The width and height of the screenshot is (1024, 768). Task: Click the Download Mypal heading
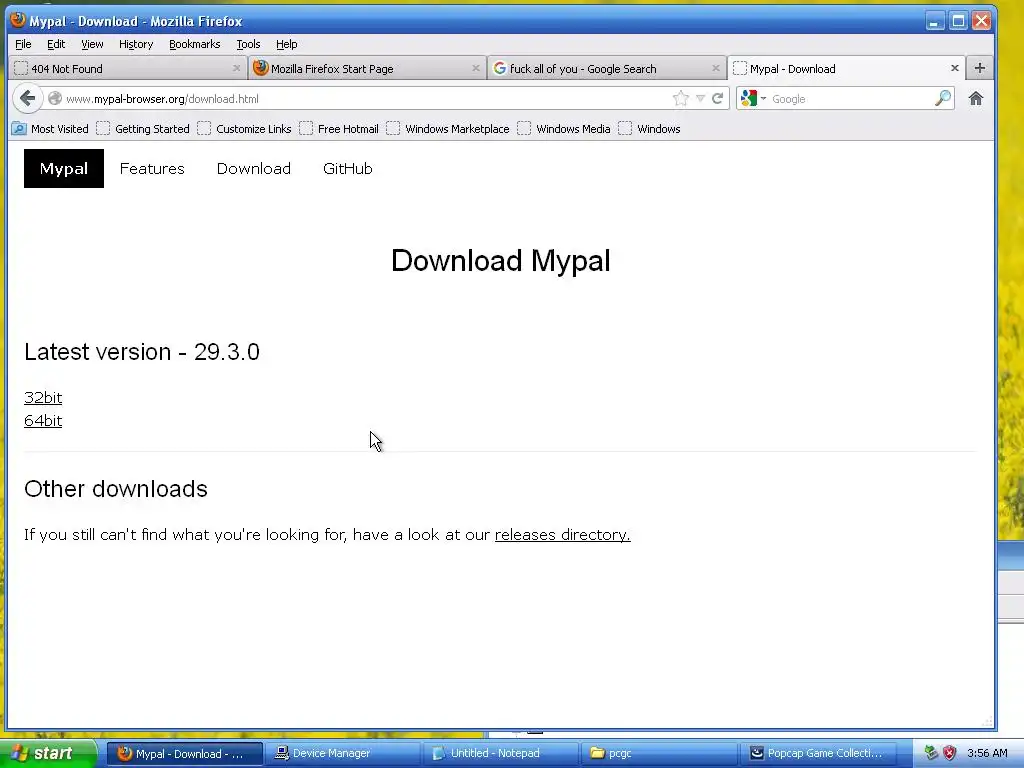pos(500,261)
